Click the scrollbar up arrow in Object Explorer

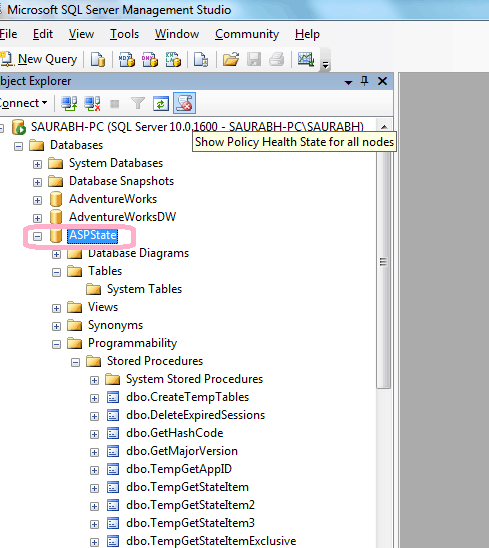pyautogui.click(x=384, y=127)
